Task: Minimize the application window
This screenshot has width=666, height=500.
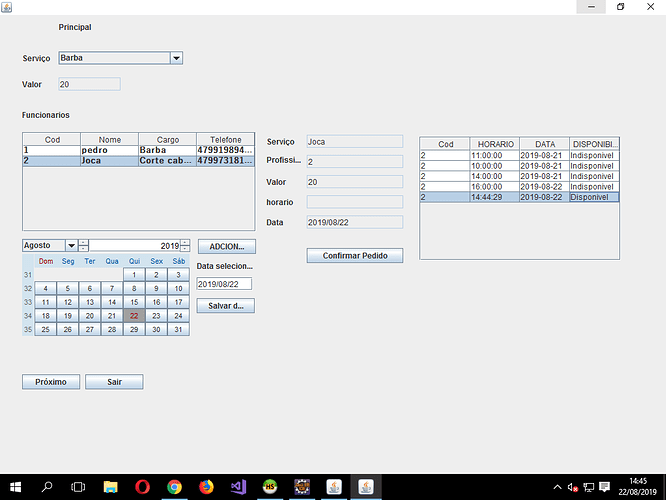Action: click(x=591, y=7)
